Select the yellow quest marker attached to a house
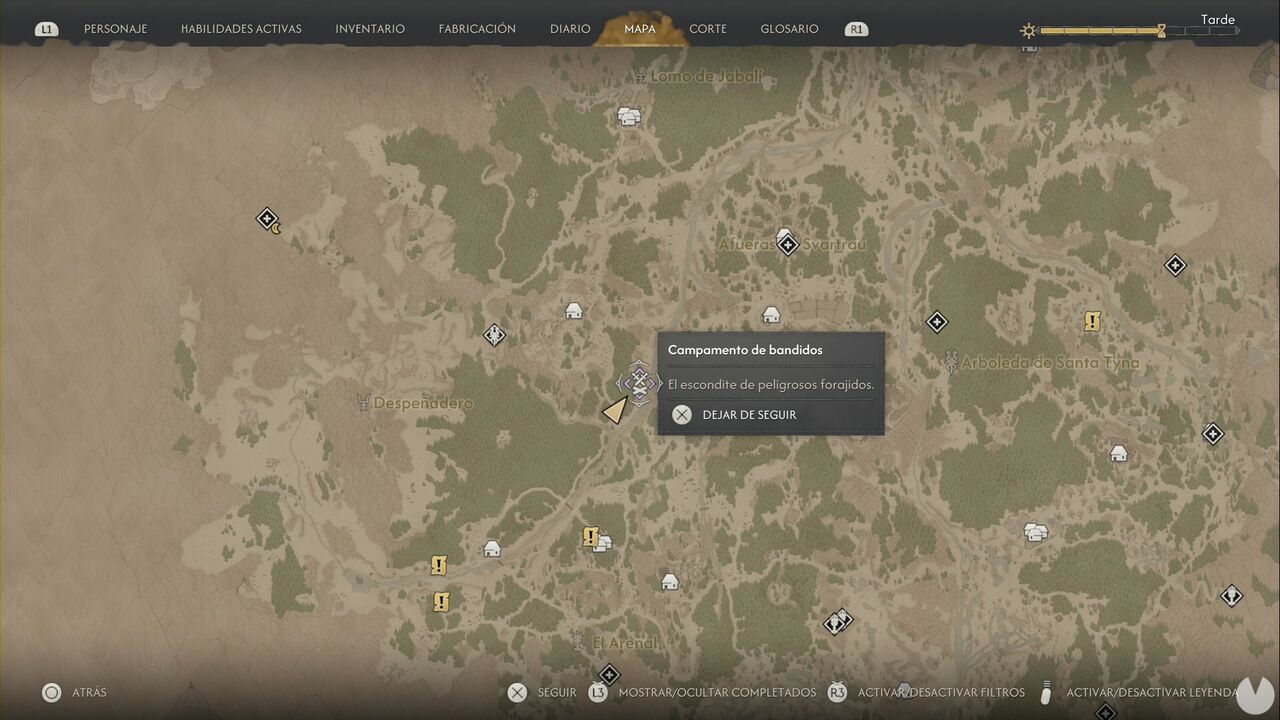Screen dimensions: 1280x720 point(591,537)
